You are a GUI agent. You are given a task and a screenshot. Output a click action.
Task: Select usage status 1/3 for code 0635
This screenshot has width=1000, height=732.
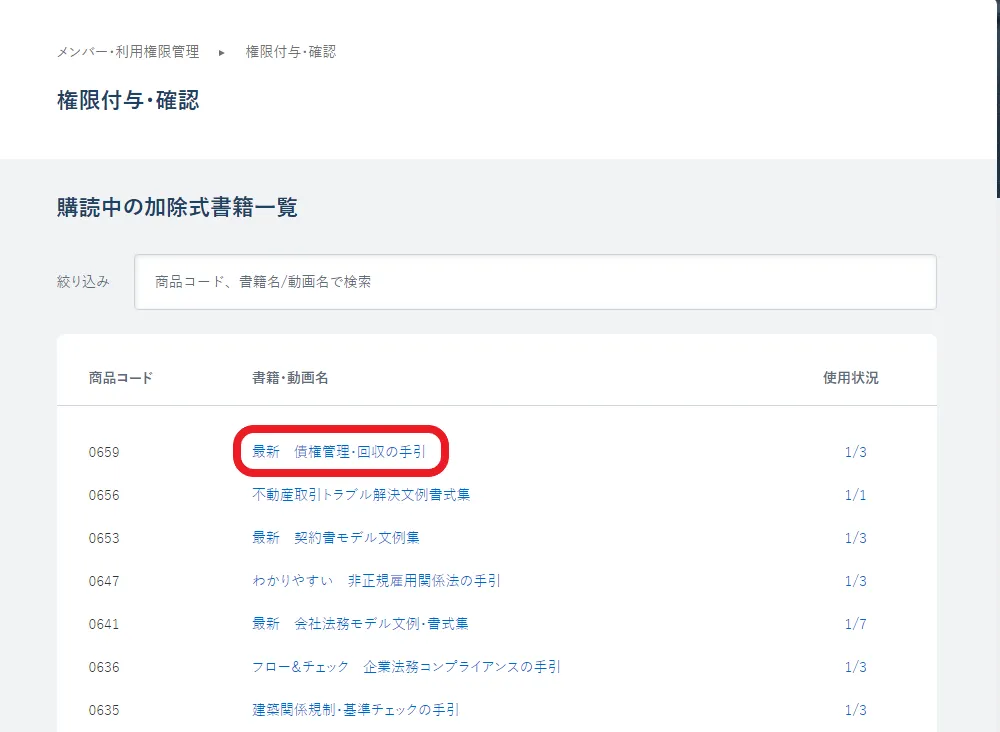pos(855,710)
